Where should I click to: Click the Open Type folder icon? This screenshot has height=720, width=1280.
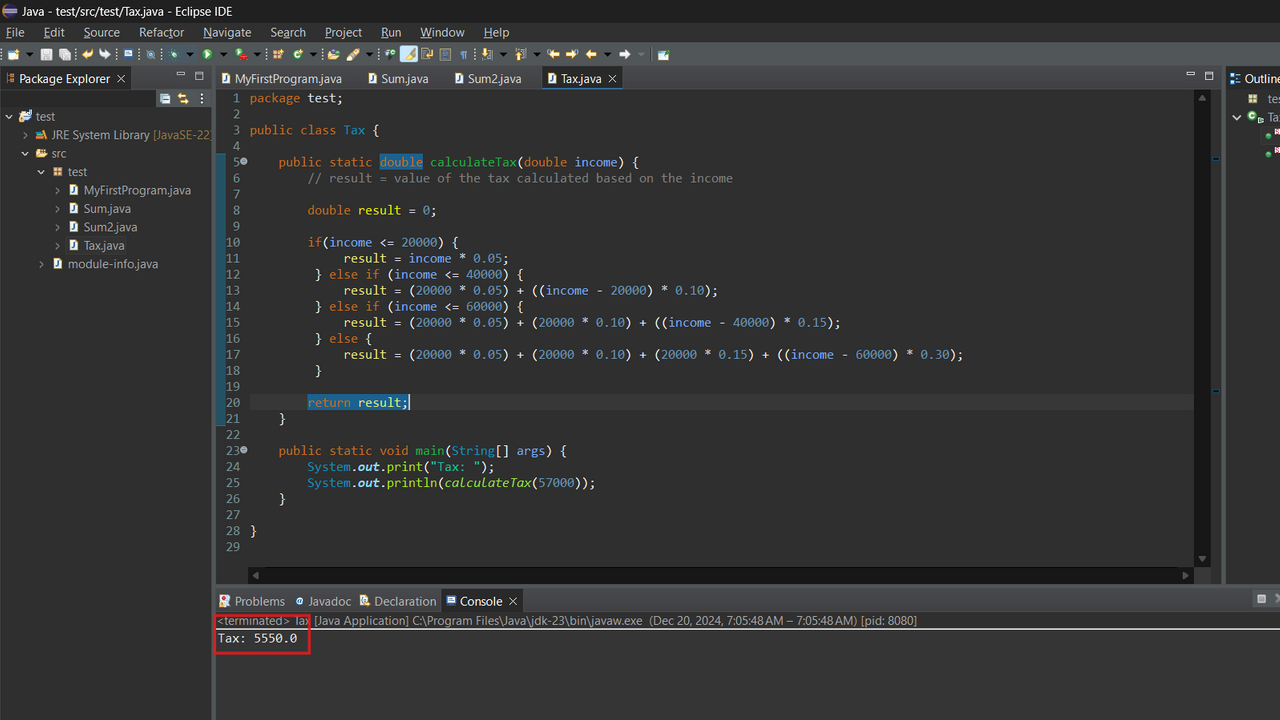tap(333, 54)
